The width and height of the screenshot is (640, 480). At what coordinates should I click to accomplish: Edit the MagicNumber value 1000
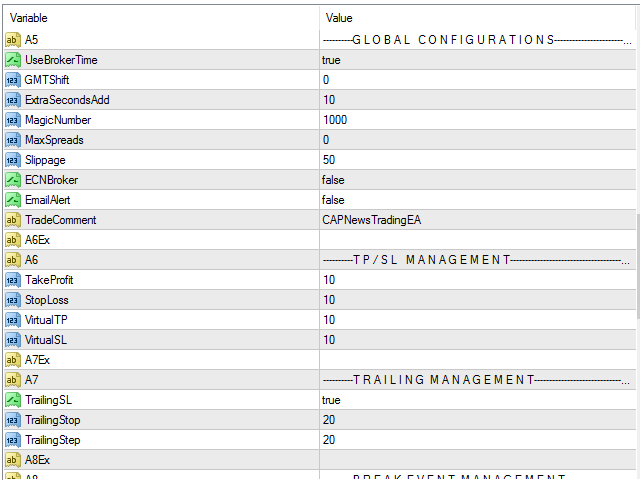(x=334, y=120)
